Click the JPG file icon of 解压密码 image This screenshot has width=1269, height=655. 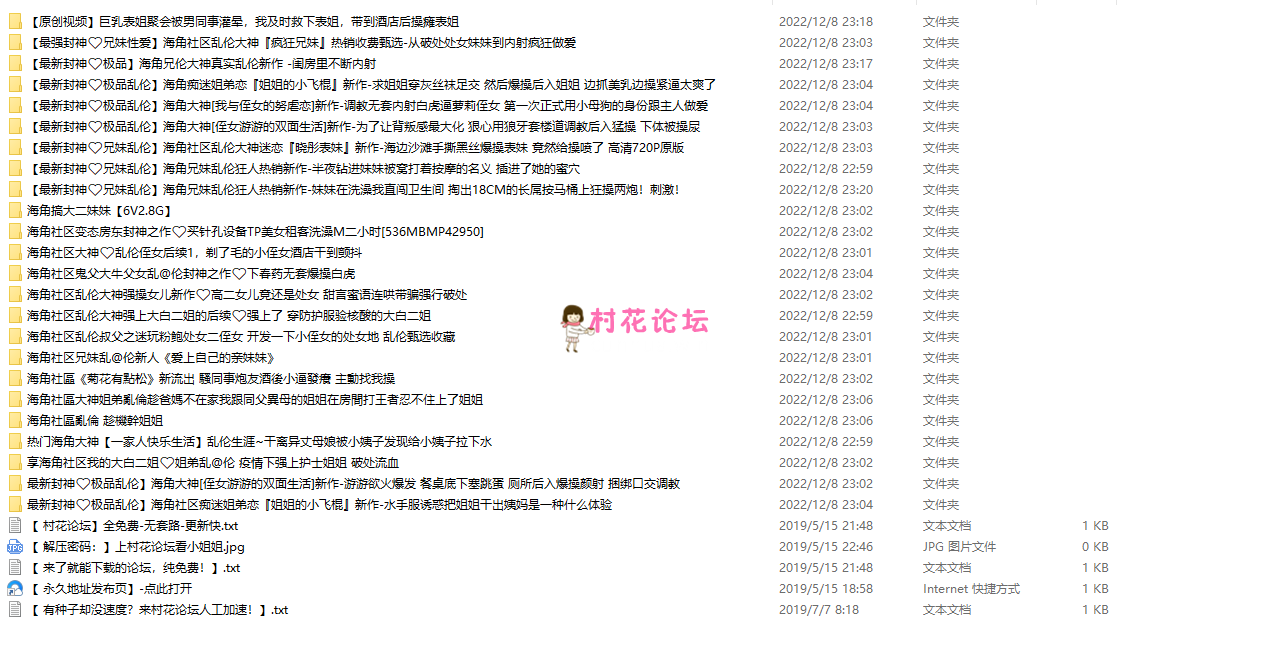(14, 546)
